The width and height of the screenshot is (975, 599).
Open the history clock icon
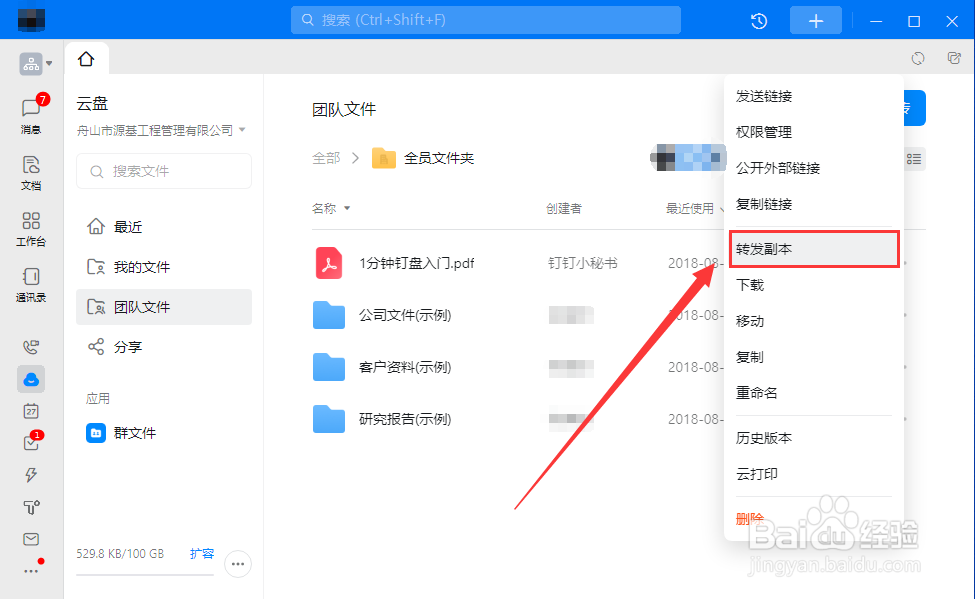759,21
